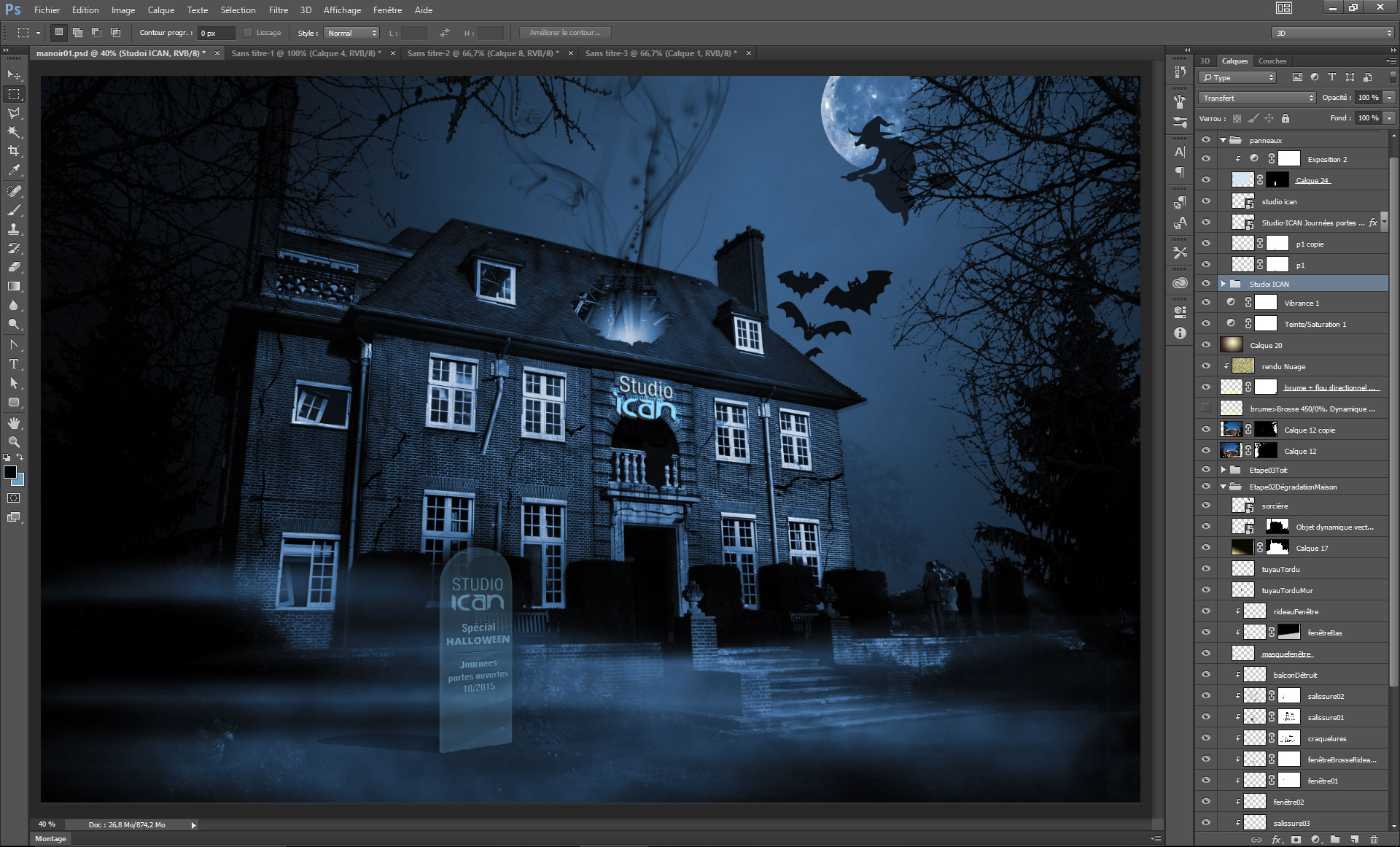Delete layer with the trash icon
Viewport: 1400px width, 847px height.
tap(1374, 840)
